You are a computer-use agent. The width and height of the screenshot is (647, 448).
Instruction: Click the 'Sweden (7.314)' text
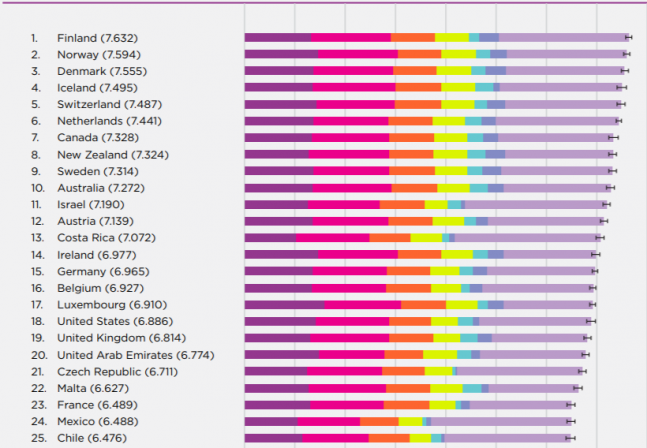pyautogui.click(x=98, y=171)
